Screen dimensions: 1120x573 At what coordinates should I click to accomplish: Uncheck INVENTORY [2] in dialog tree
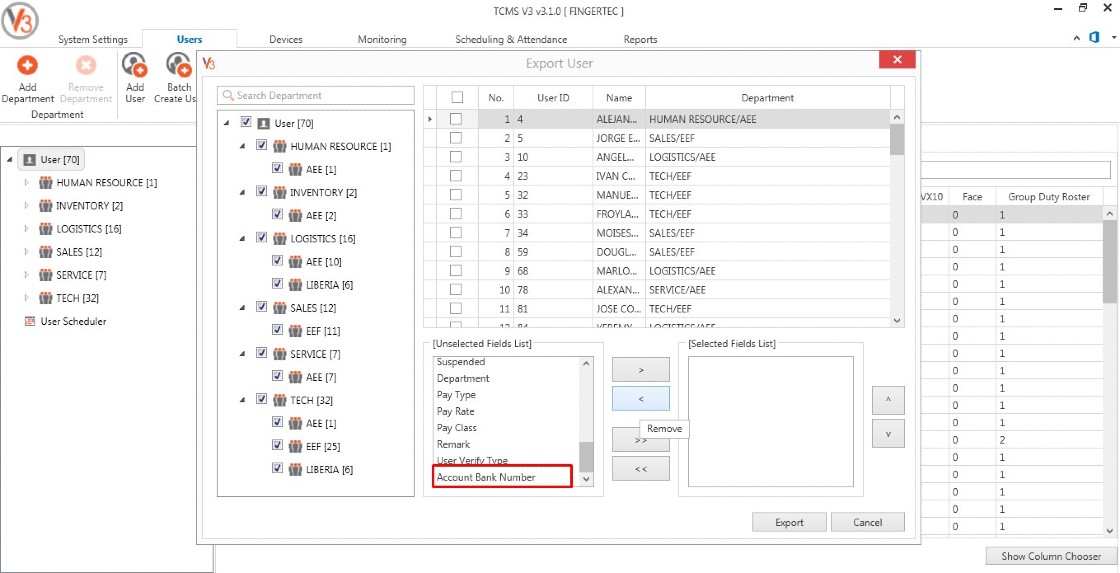pos(261,191)
